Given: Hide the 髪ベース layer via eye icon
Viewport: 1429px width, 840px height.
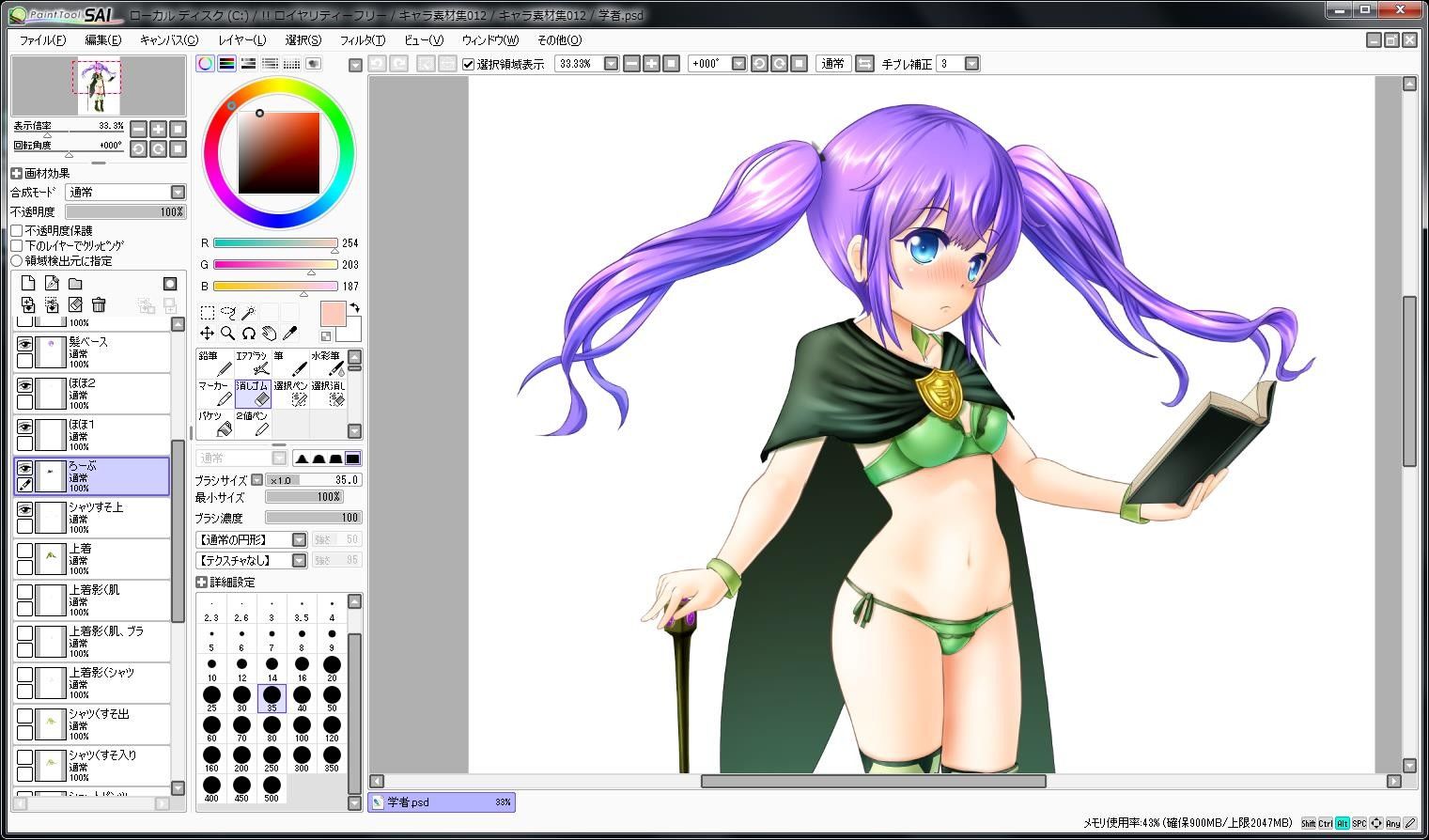Looking at the screenshot, I should point(24,344).
